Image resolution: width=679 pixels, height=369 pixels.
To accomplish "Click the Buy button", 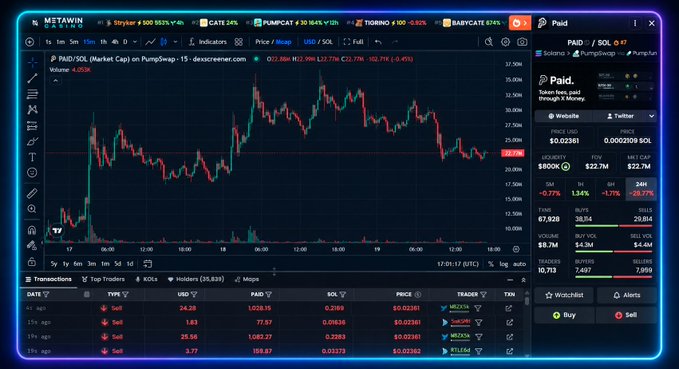I will point(564,315).
